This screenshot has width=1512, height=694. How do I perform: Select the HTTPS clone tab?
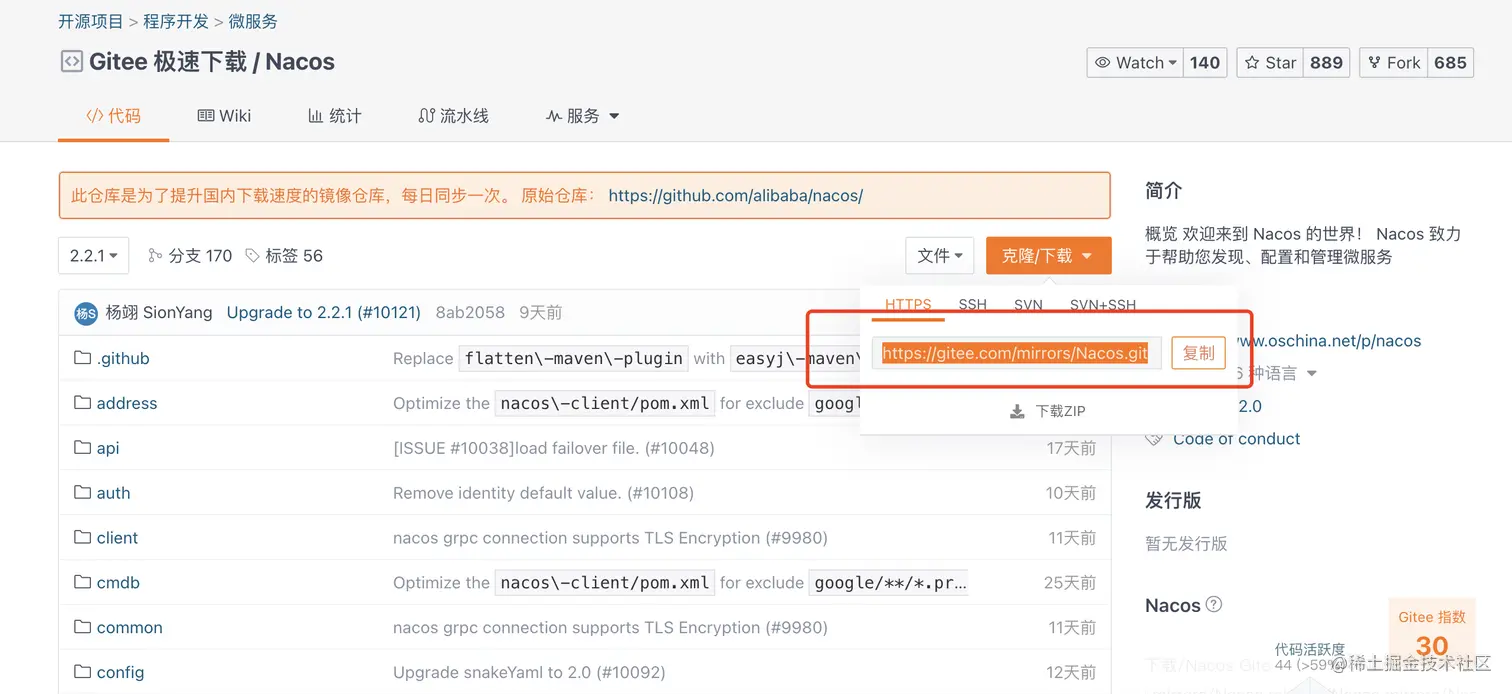[x=908, y=305]
